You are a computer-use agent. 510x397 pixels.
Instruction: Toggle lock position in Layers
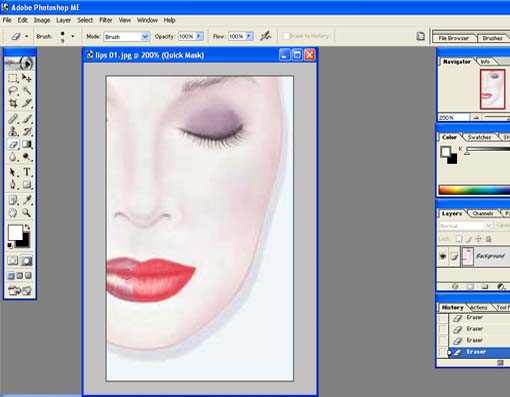click(478, 239)
